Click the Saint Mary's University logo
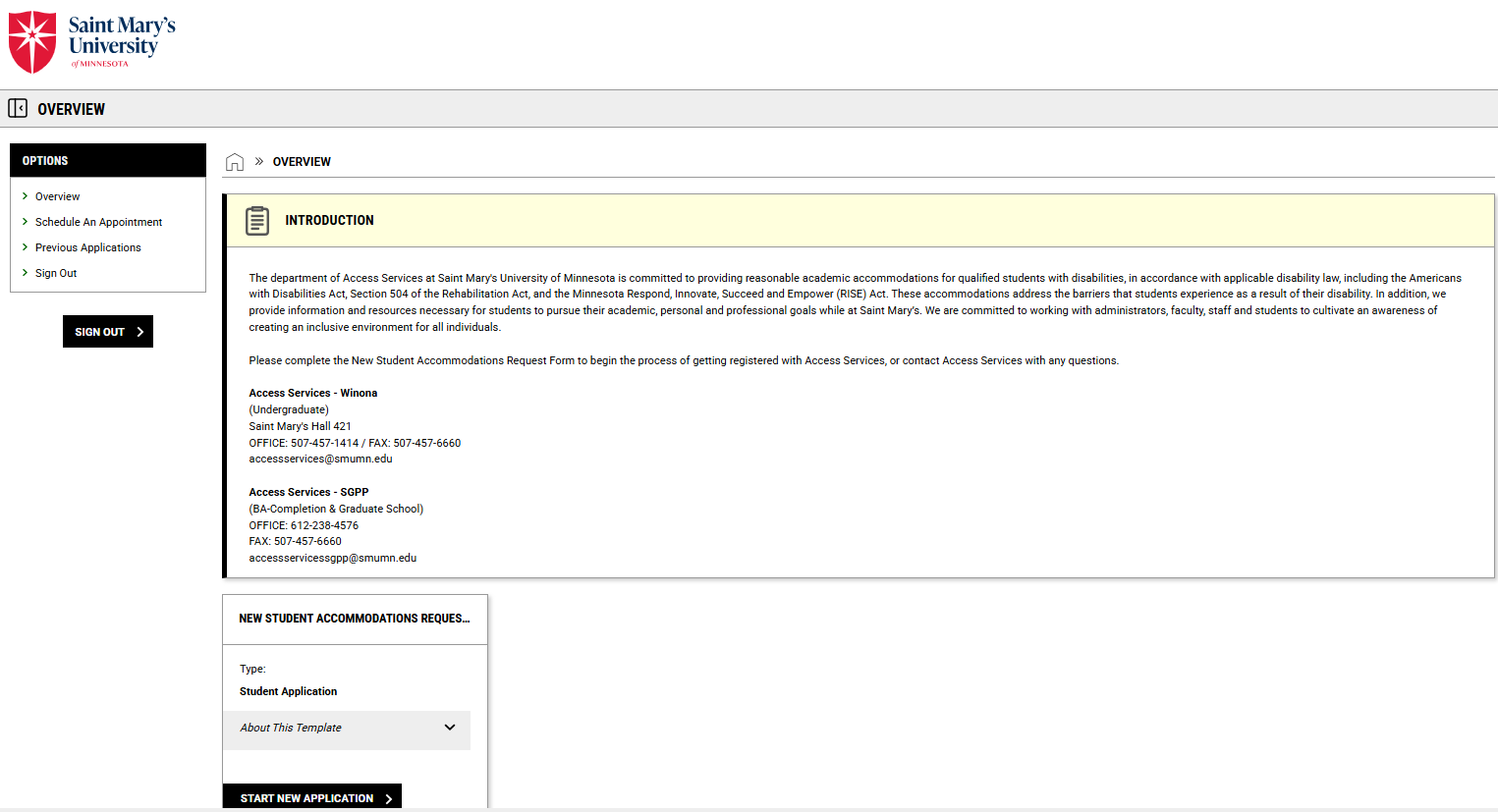 point(92,41)
